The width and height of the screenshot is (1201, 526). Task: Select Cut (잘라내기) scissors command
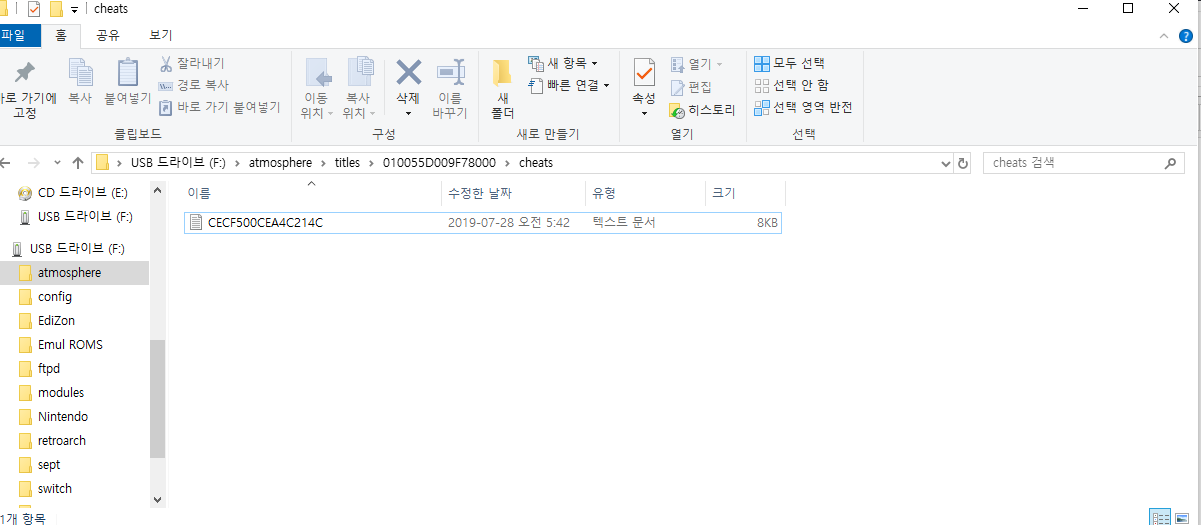pyautogui.click(x=192, y=64)
